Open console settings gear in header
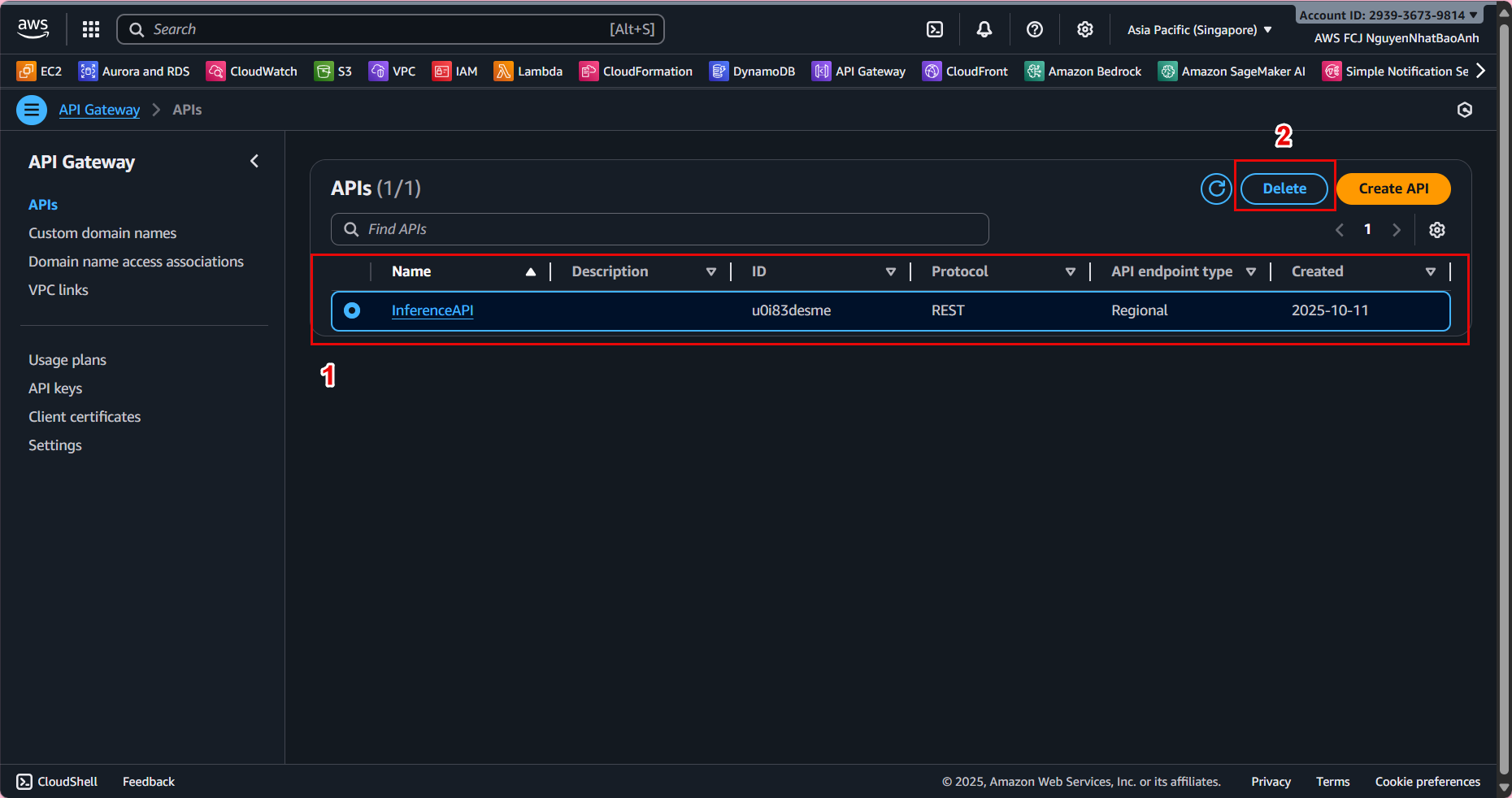 tap(1085, 29)
